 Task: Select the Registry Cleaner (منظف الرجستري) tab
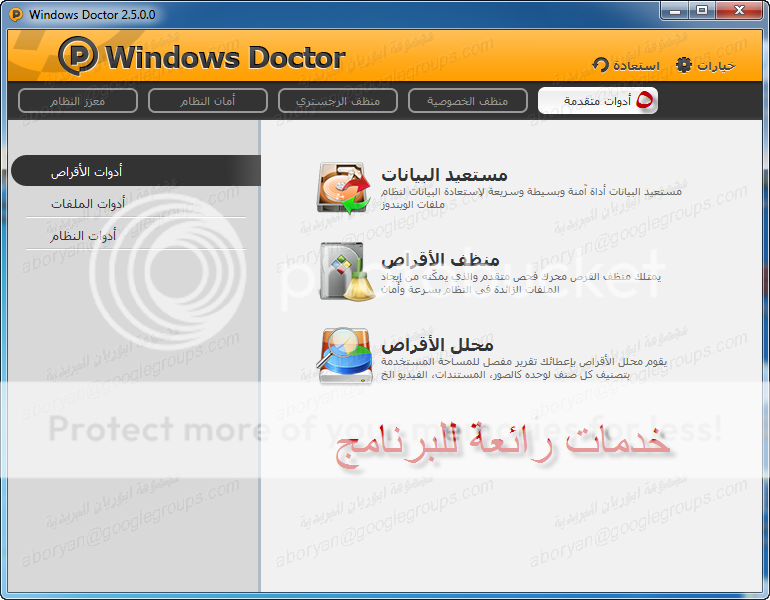[337, 101]
